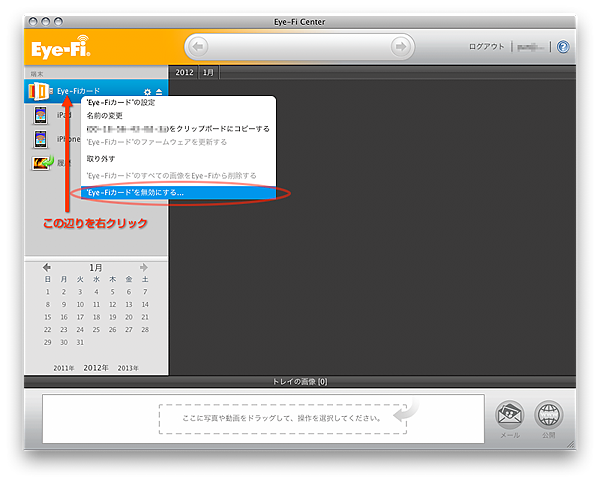
Task: Choose "'Eye-Fiカード'を無効にする..." entry
Action: (178, 192)
